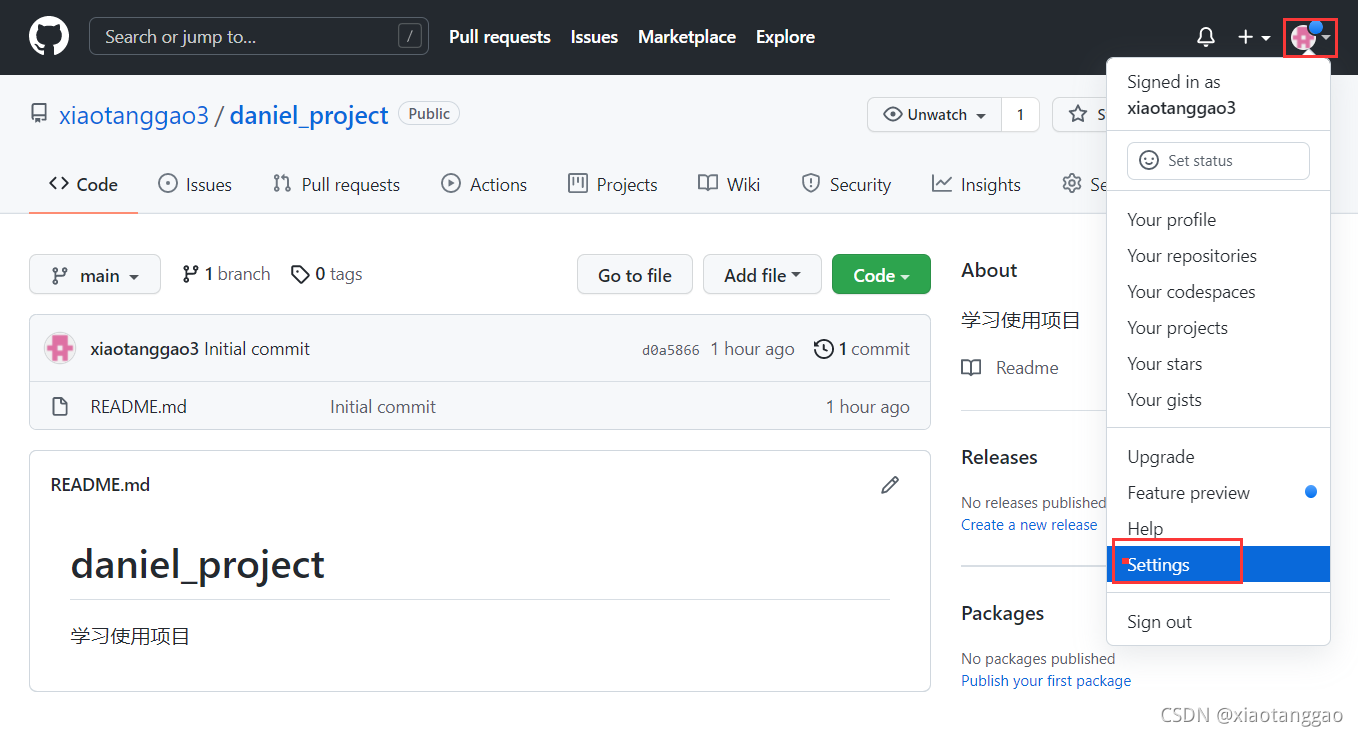The width and height of the screenshot is (1358, 736).
Task: Click the user avatar menu
Action: pos(1310,38)
